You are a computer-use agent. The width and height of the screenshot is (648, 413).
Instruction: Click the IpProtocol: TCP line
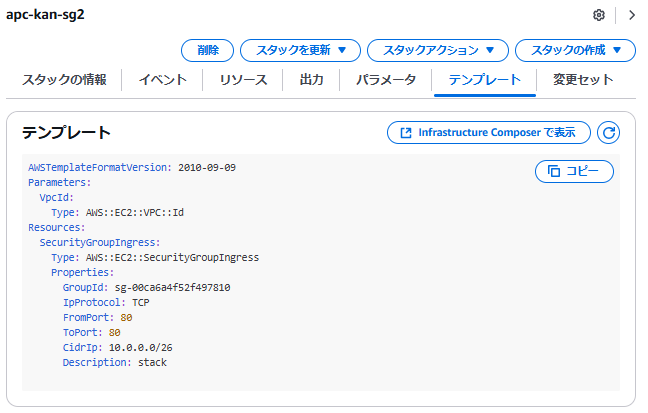106,303
